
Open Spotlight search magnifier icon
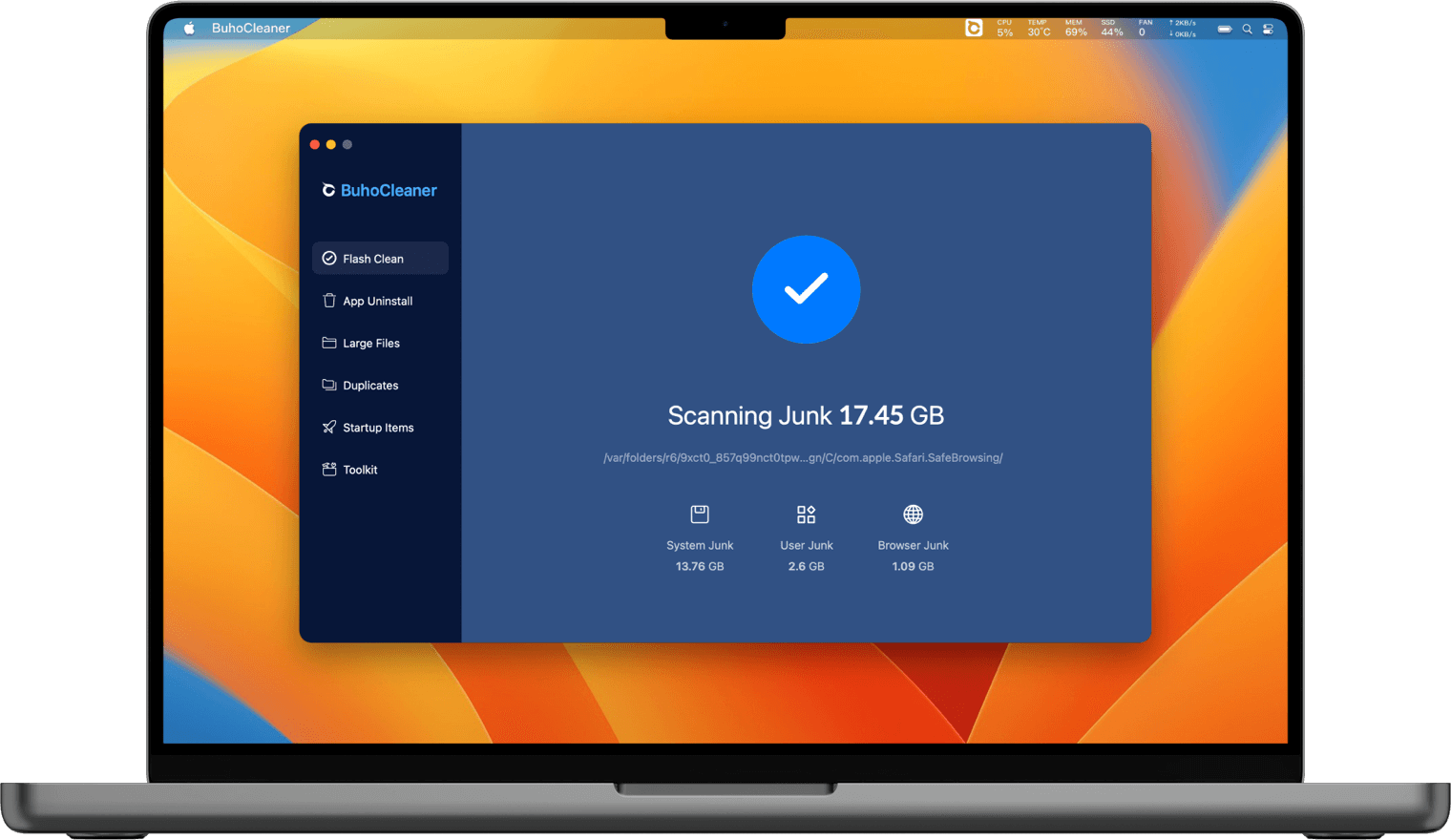(1247, 29)
